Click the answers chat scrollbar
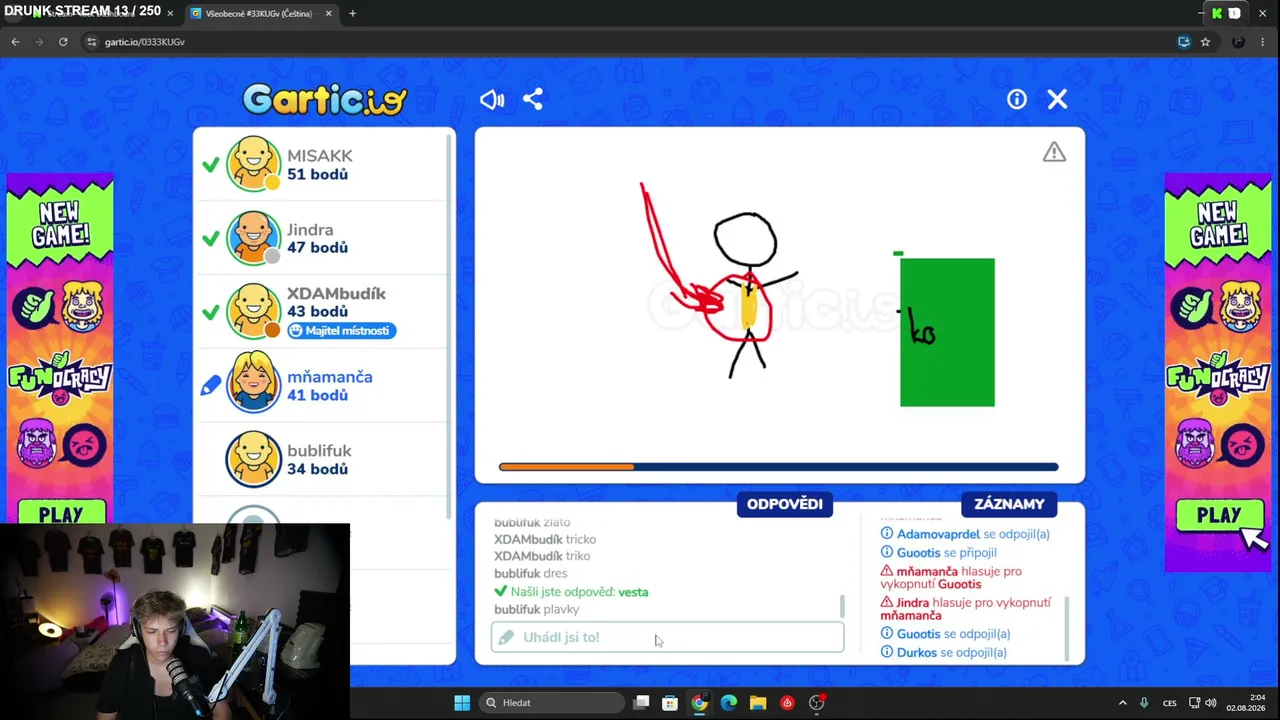 tap(842, 605)
